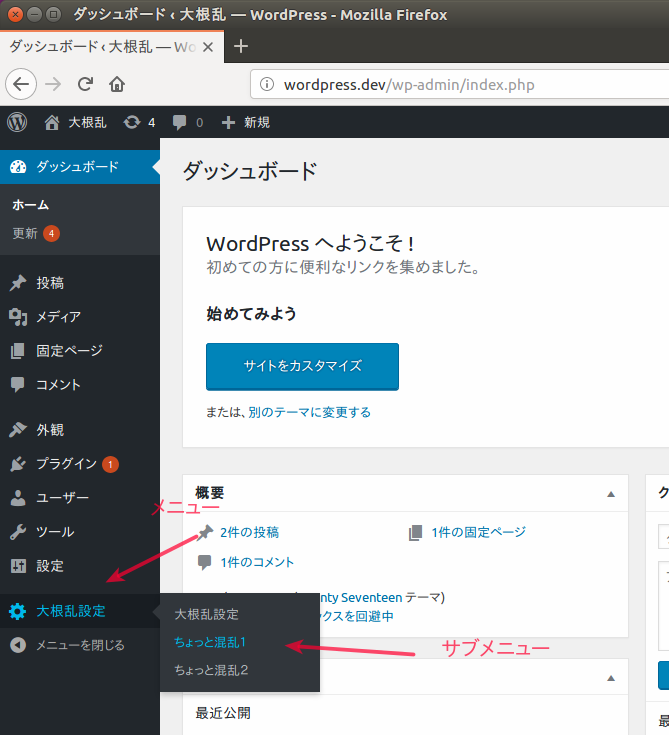The image size is (669, 735).
Task: Click the Seventeen theme link
Action: [361, 597]
